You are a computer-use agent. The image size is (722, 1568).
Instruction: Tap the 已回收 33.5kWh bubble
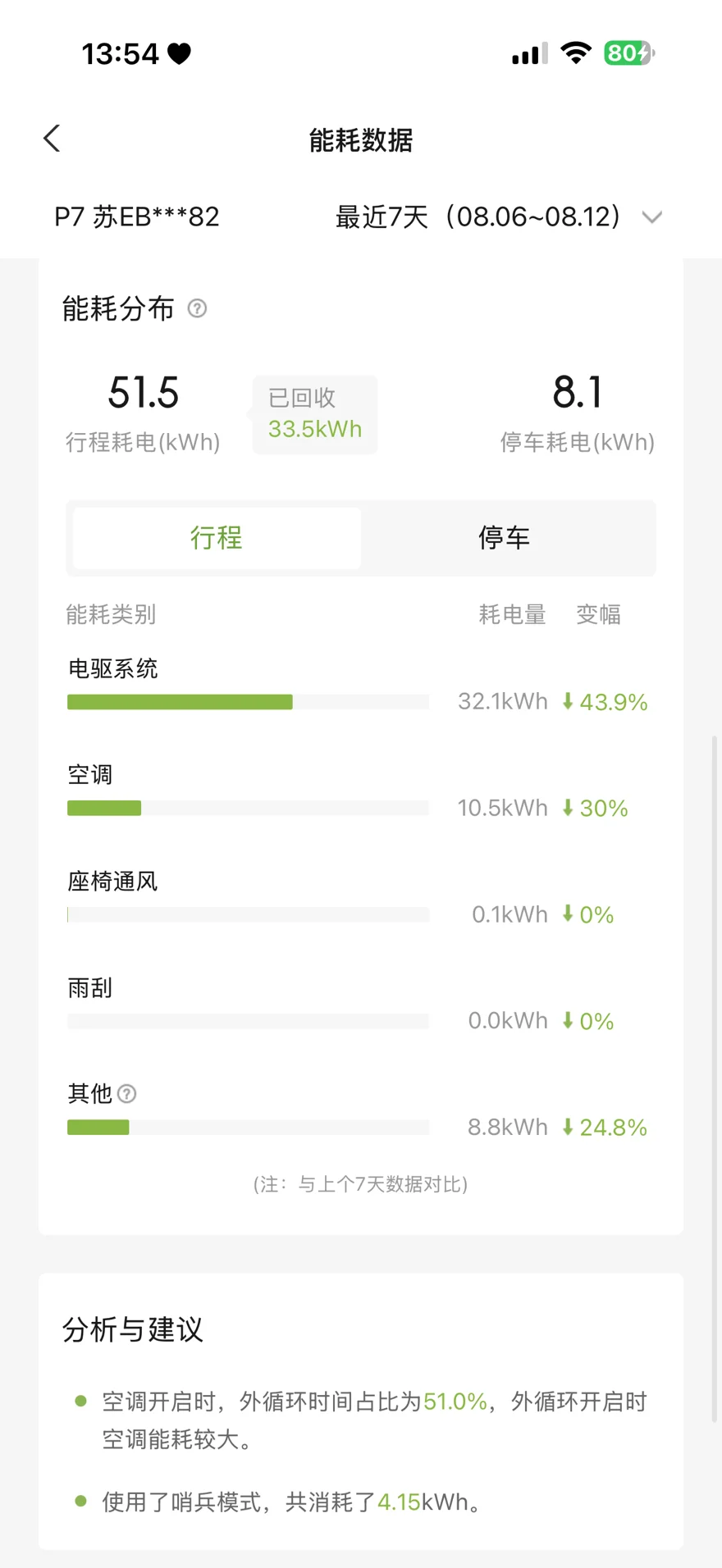[x=315, y=414]
